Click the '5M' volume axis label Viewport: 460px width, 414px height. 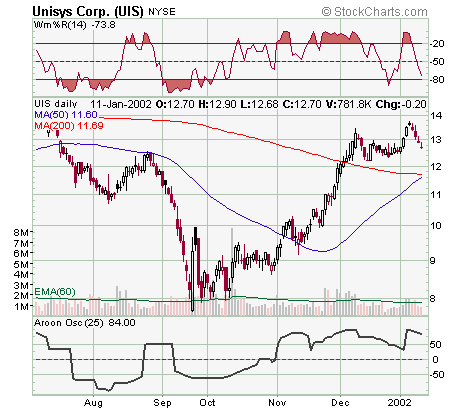click(x=21, y=264)
